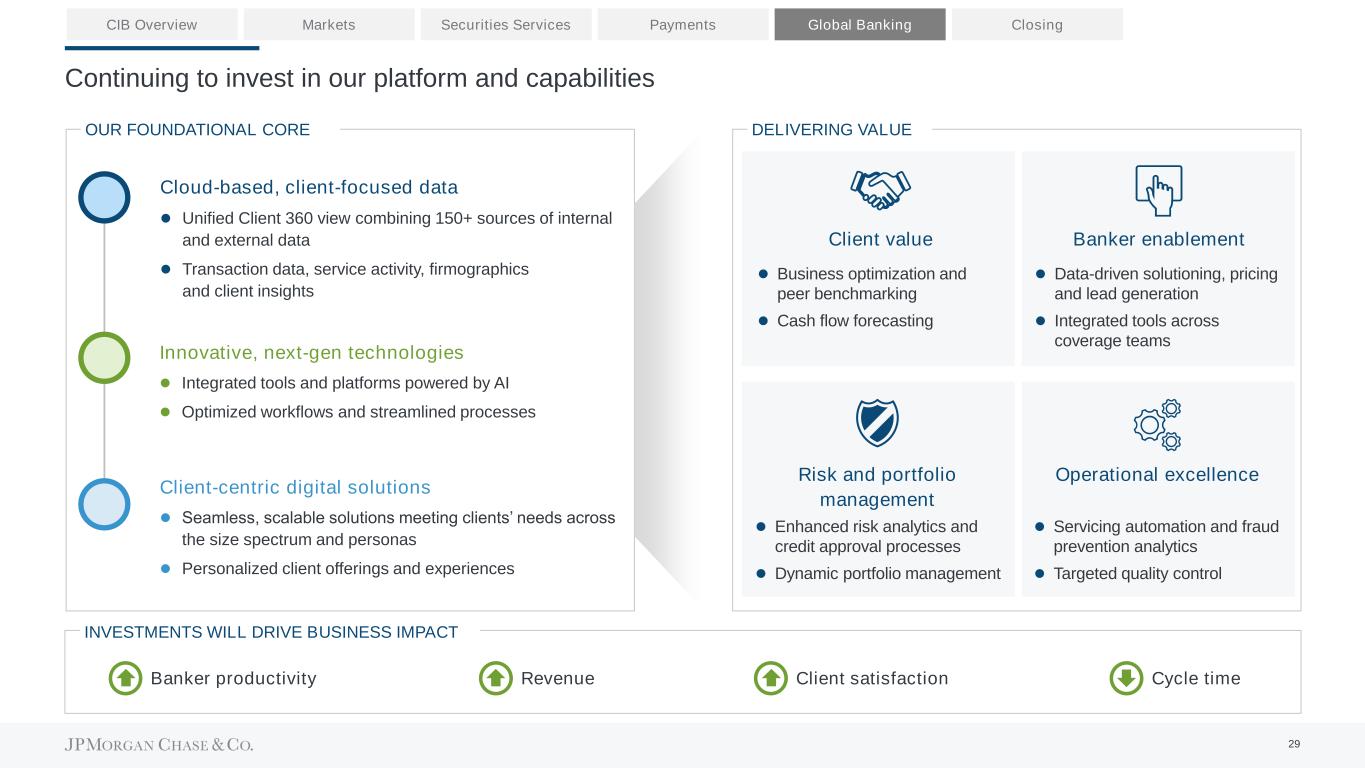This screenshot has height=768, width=1365.
Task: Click the gears icon for Operational excellence
Action: [1158, 424]
